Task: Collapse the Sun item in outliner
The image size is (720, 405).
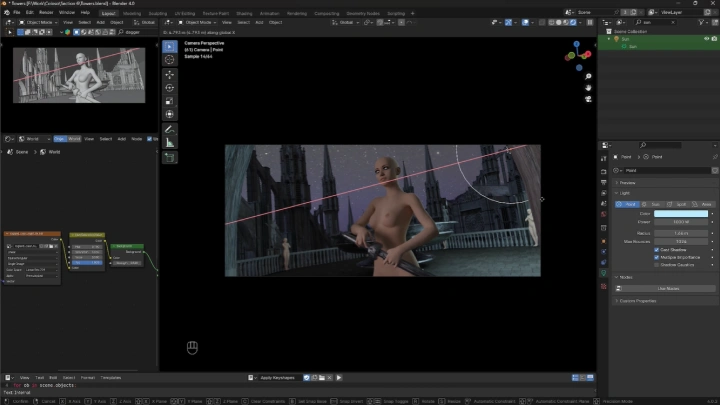Action: 609,39
